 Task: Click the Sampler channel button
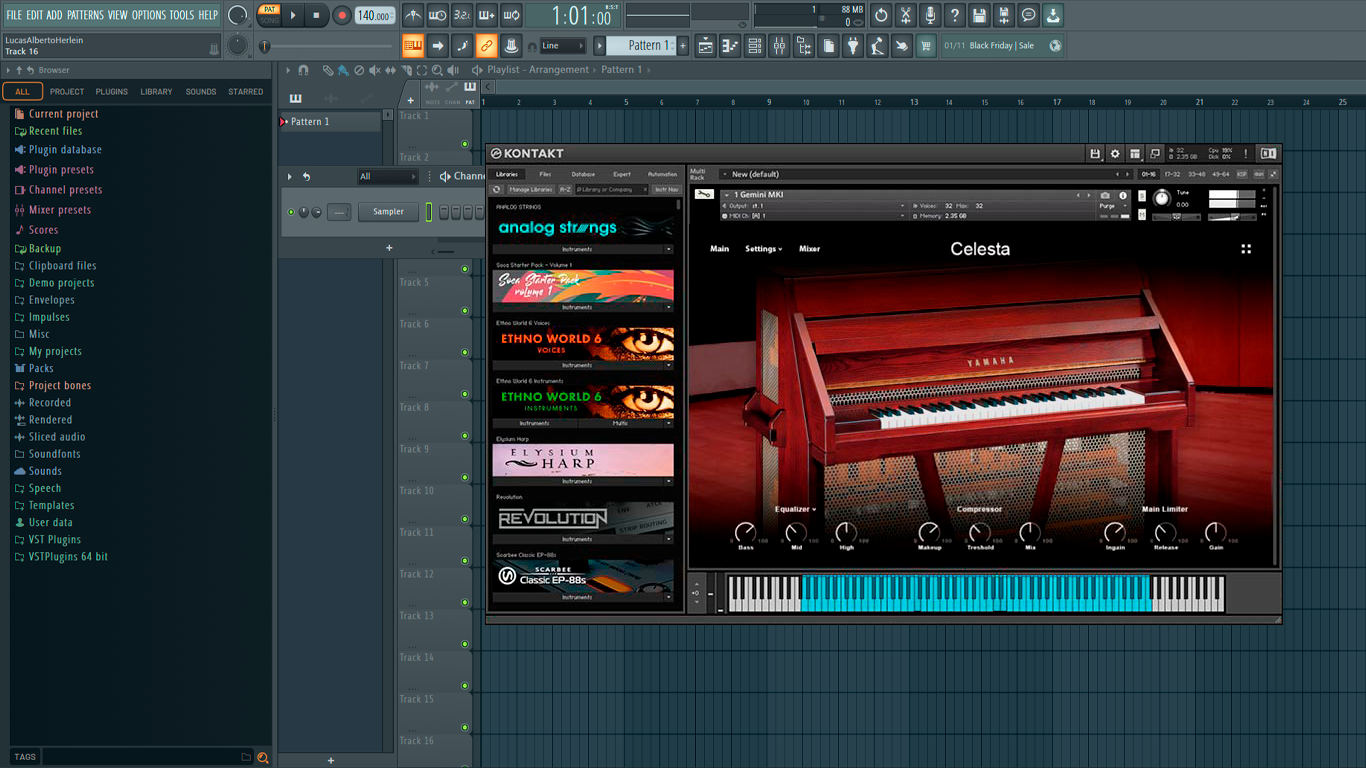click(x=389, y=212)
